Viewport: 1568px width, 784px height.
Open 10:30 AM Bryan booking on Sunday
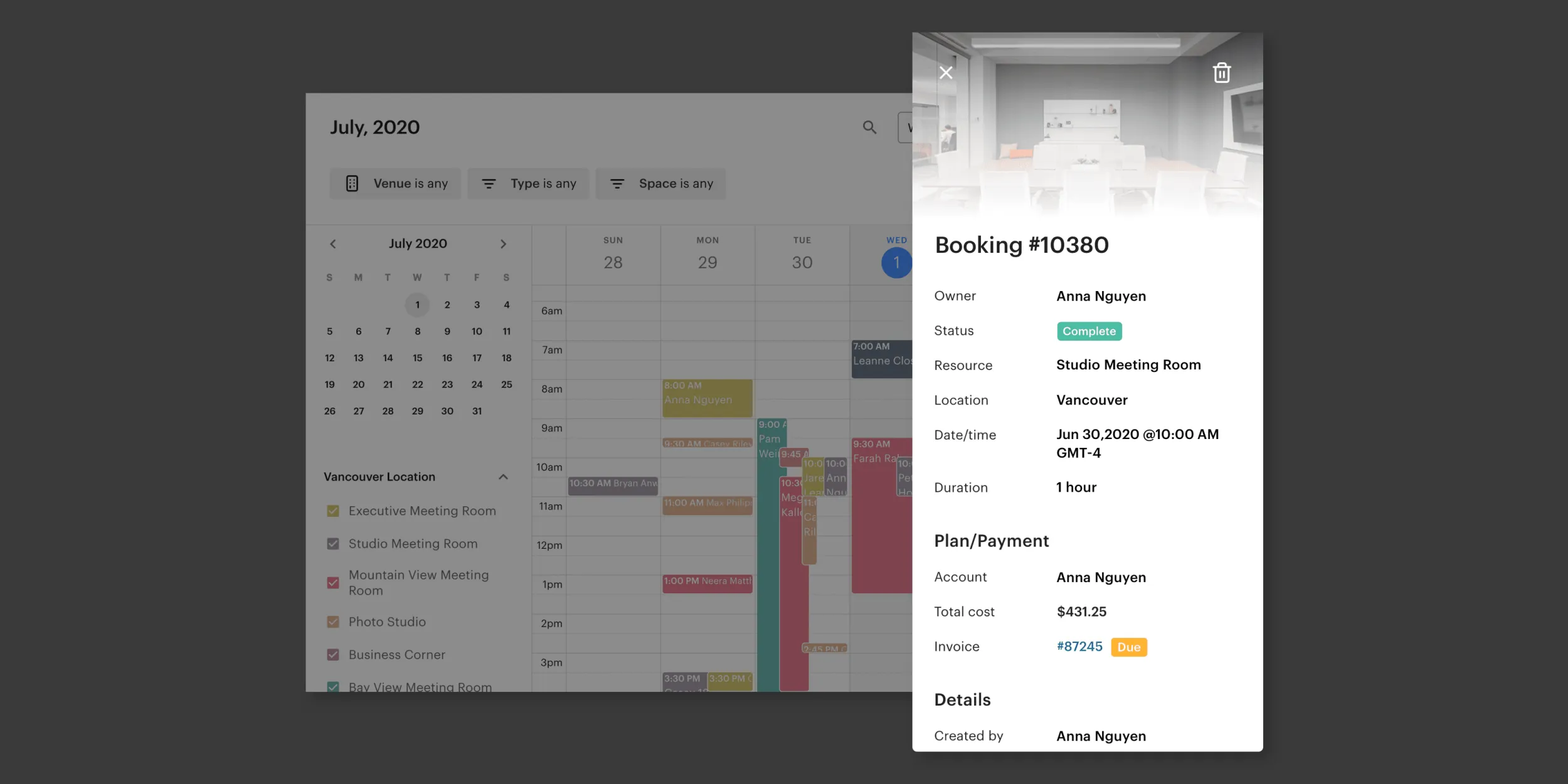[x=613, y=485]
